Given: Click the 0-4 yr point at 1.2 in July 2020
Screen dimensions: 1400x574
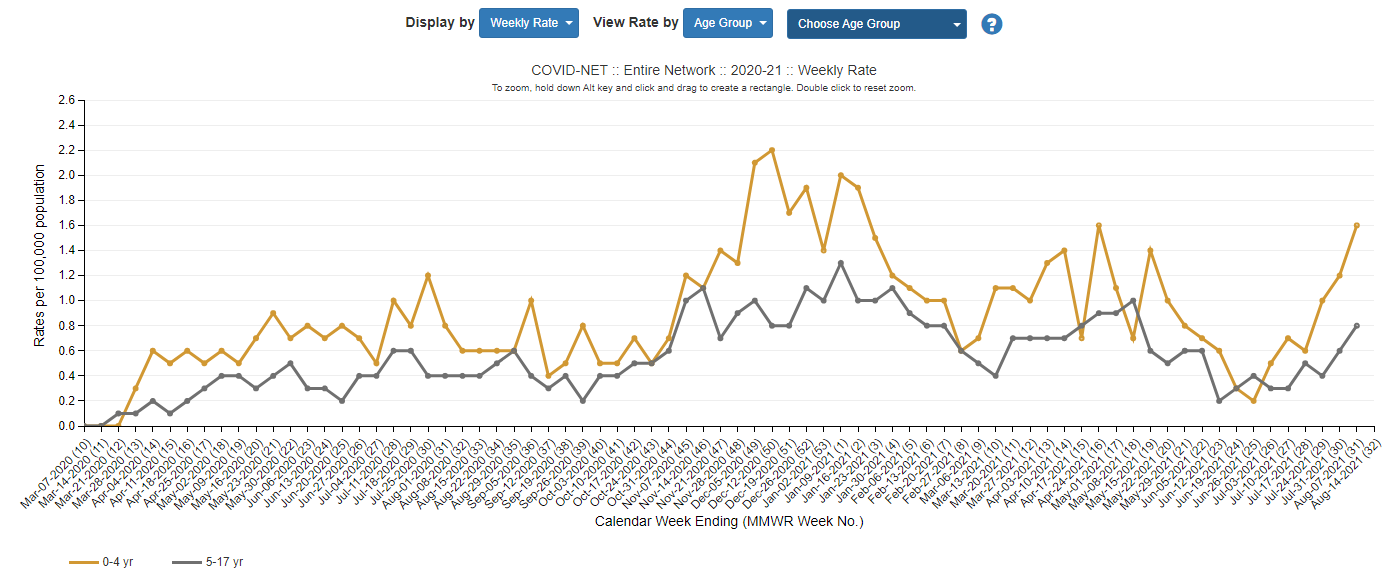Looking at the screenshot, I should coord(428,275).
